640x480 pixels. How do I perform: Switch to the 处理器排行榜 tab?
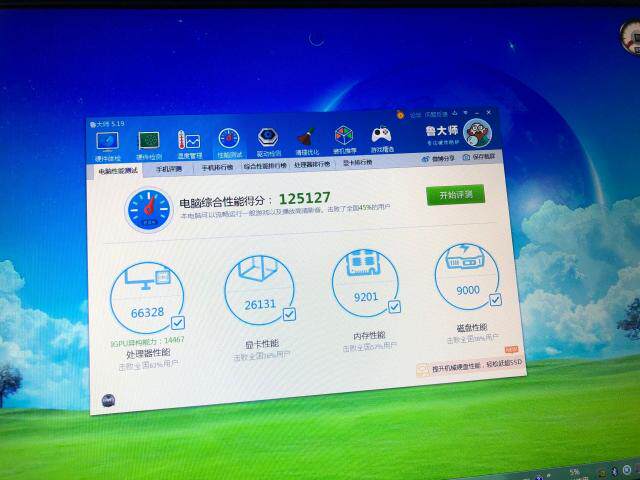click(x=312, y=164)
